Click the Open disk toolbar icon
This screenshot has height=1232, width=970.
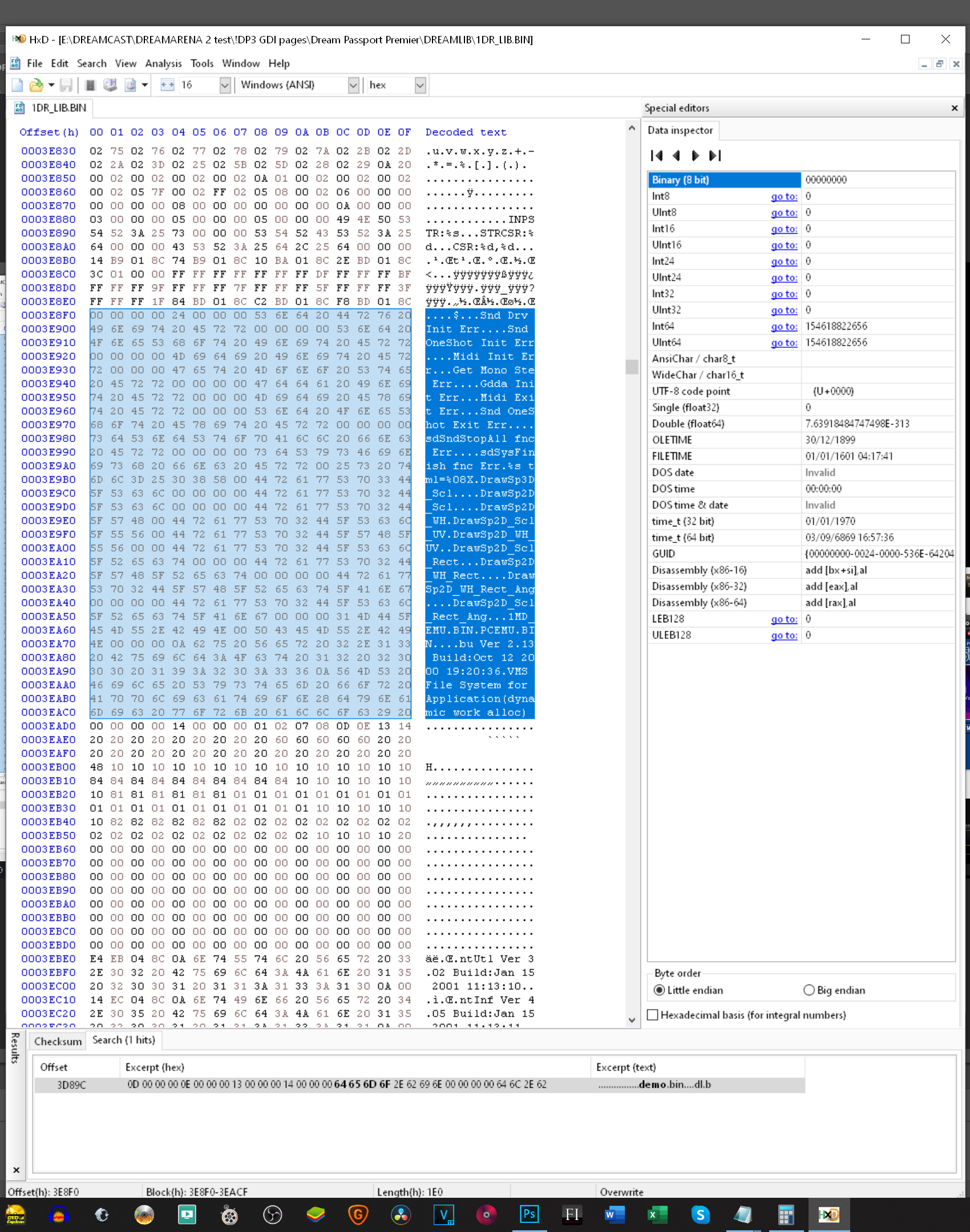point(110,85)
